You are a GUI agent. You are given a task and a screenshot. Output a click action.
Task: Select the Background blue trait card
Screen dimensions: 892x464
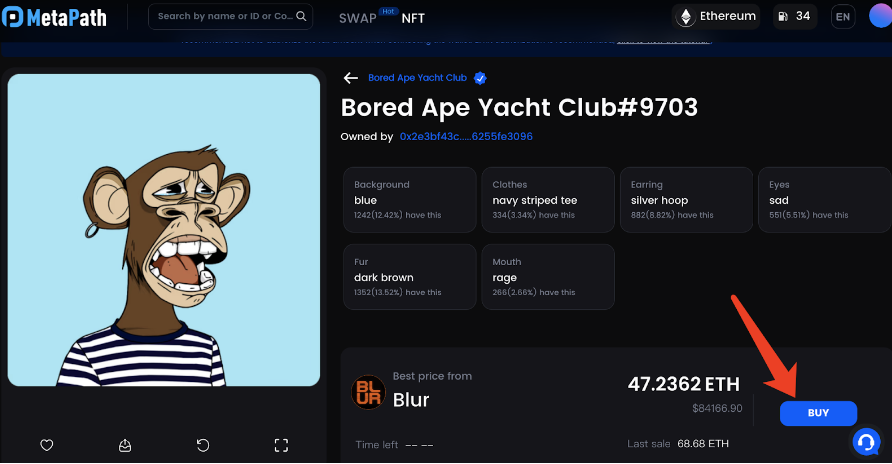point(409,201)
